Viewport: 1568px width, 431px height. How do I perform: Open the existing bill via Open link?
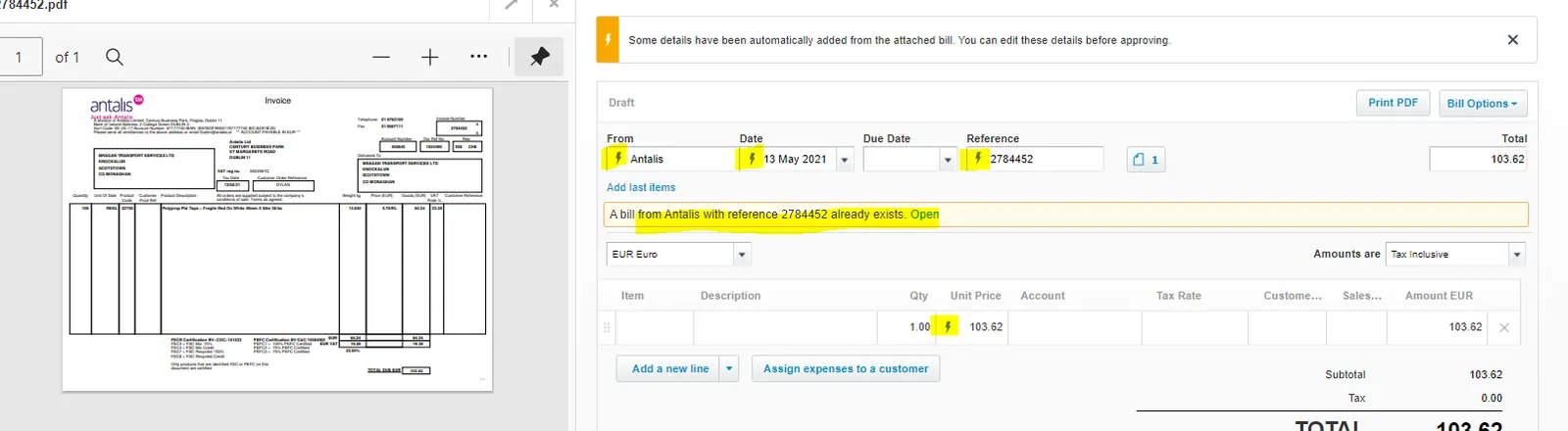click(x=924, y=215)
